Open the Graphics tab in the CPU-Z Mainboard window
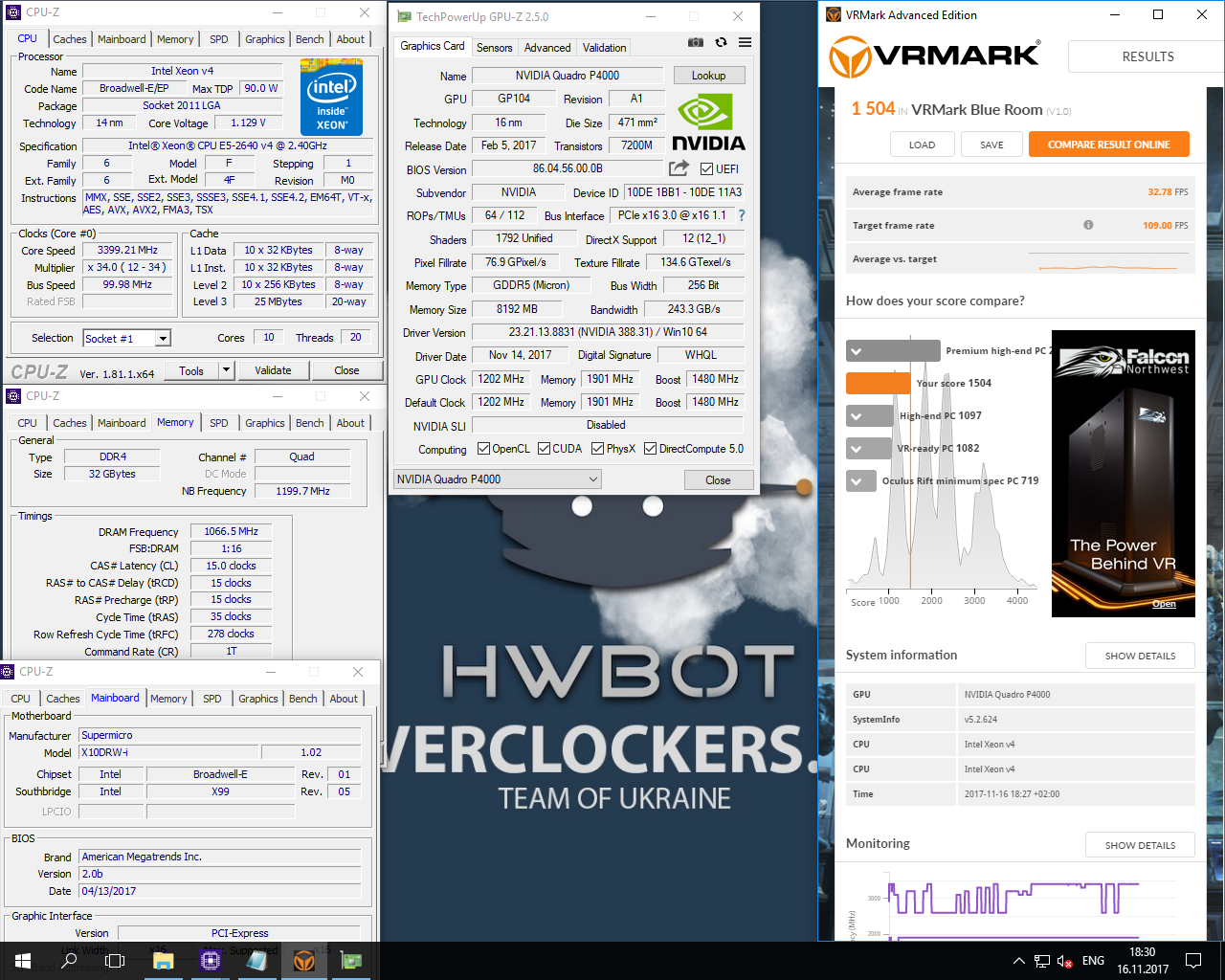 [x=258, y=699]
